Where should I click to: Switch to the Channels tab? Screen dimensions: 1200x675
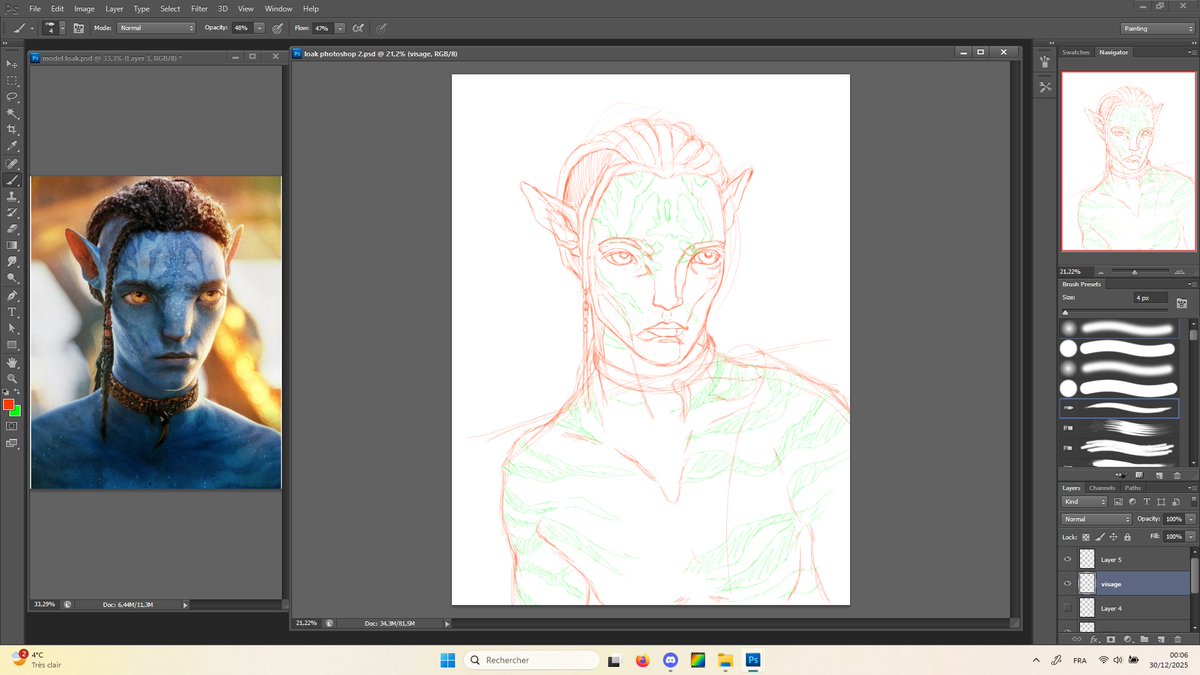[x=1103, y=488]
